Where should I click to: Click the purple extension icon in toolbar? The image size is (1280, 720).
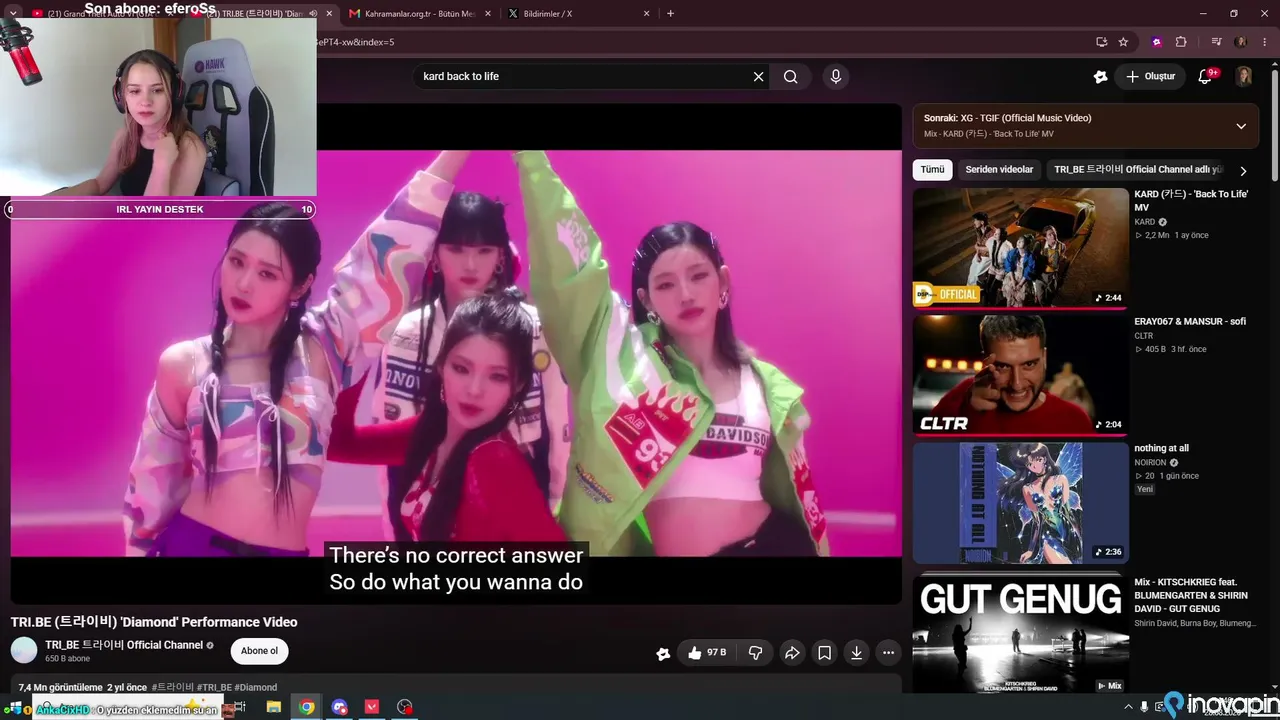pos(1157,42)
